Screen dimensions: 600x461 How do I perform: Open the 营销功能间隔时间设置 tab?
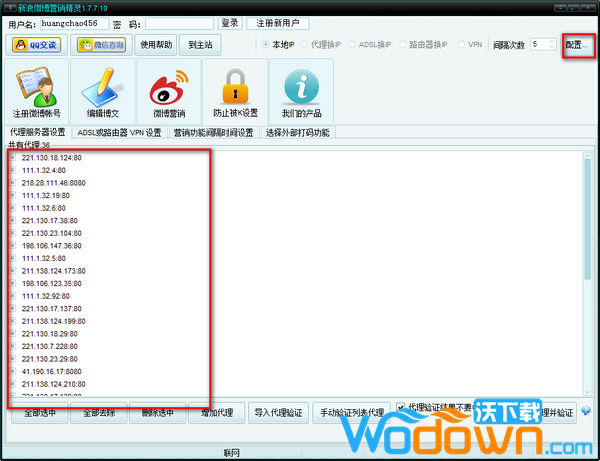212,132
